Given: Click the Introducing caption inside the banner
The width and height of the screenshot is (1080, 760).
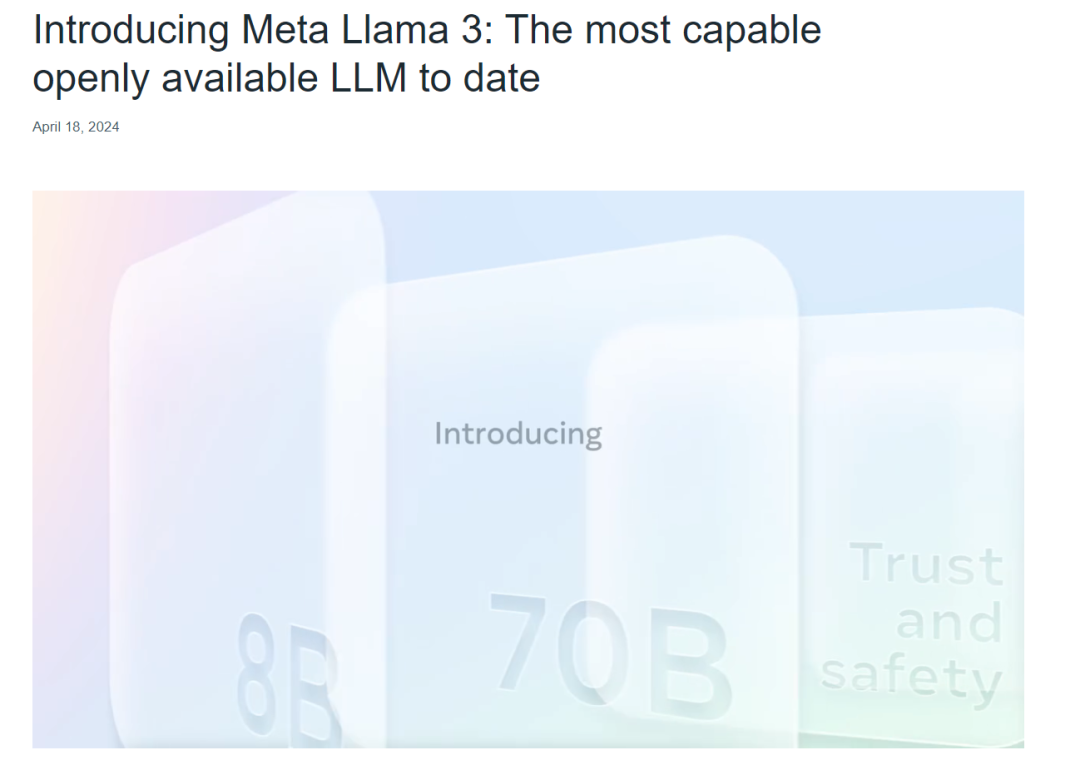Looking at the screenshot, I should (x=518, y=434).
